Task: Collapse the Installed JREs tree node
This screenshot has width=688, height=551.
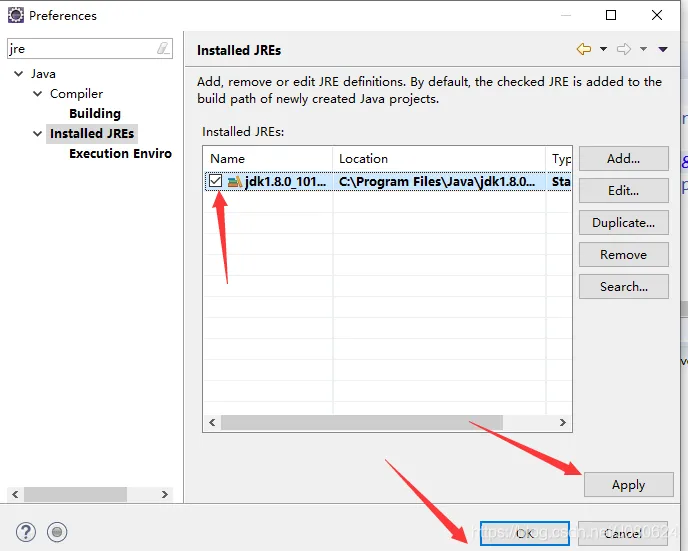Action: pyautogui.click(x=38, y=133)
